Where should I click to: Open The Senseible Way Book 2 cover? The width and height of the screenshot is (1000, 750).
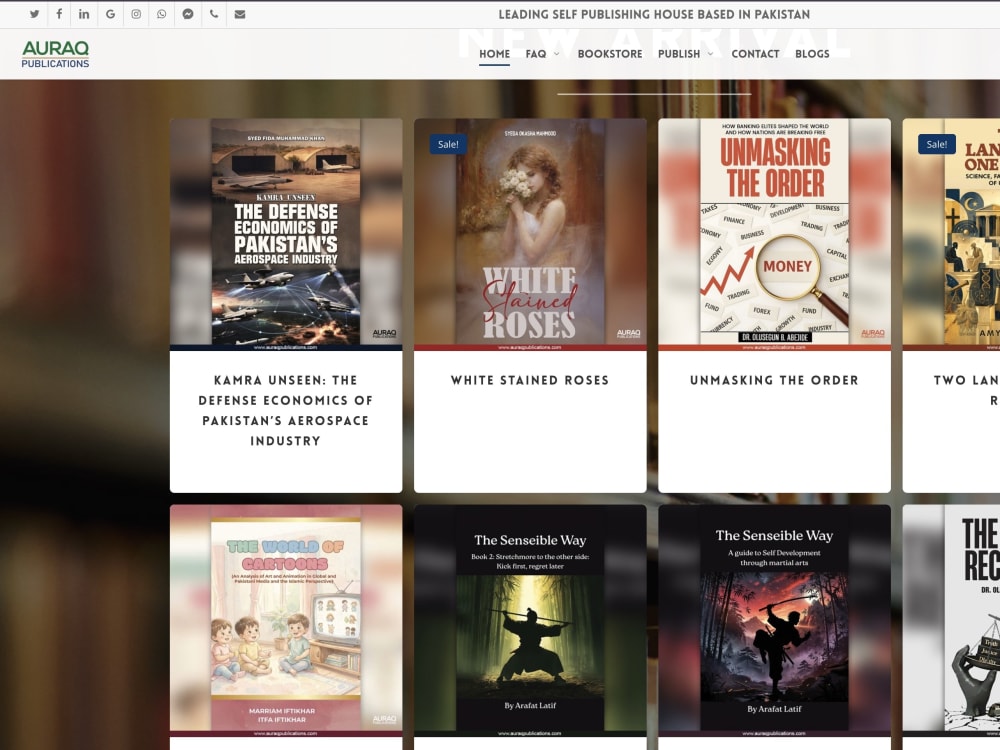point(530,621)
